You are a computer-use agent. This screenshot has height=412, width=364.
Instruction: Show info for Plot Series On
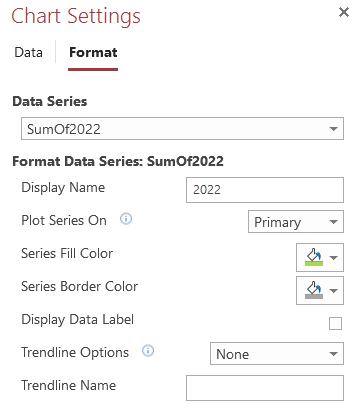point(126,219)
